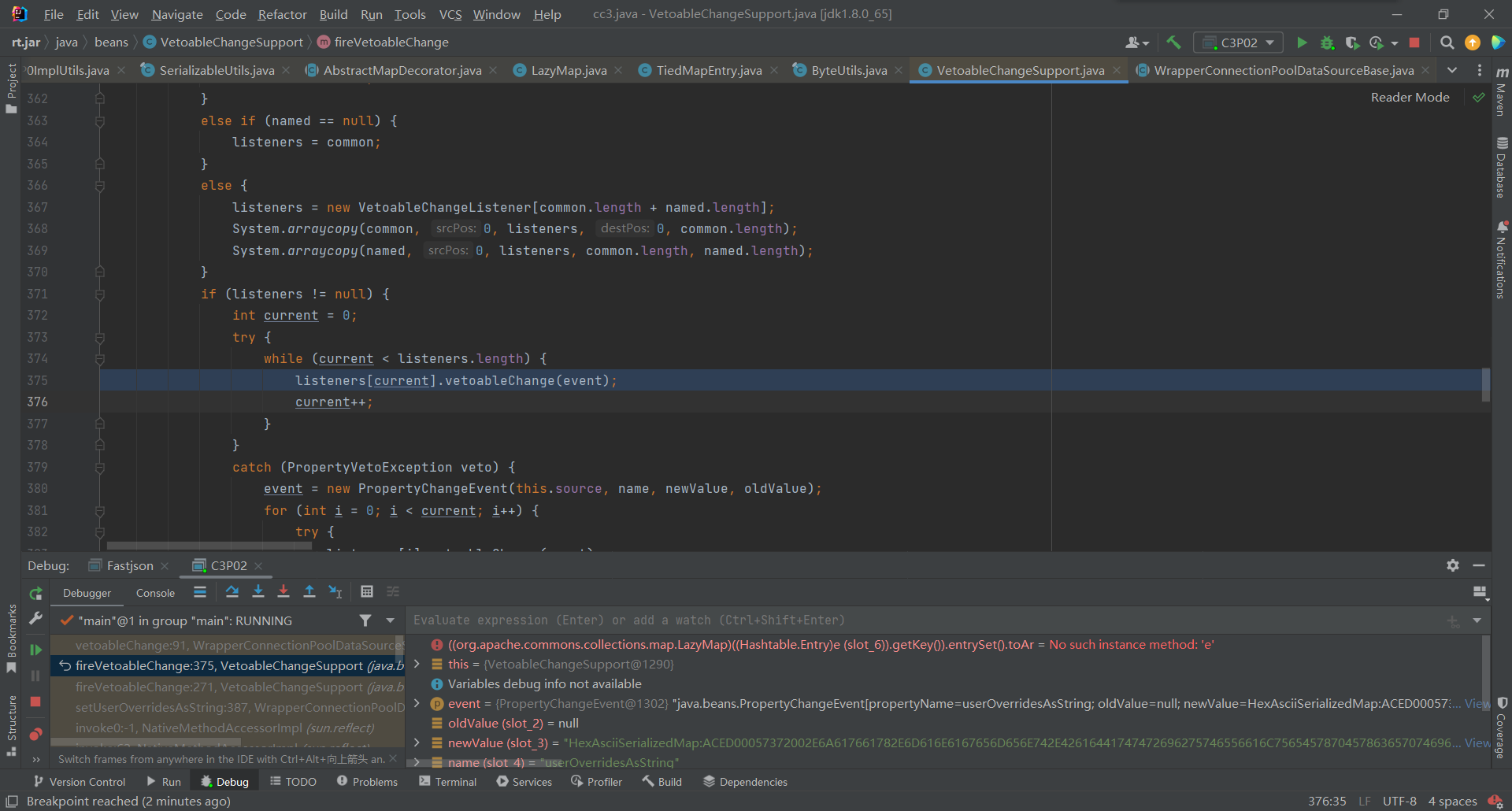Expand the newValue (slot_3) node
Screen dimensions: 1512x811
[417, 742]
